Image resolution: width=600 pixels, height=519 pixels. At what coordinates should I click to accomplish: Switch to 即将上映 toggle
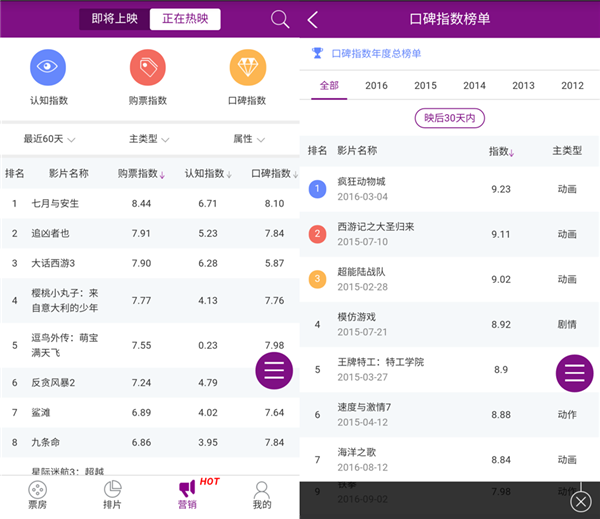(x=115, y=20)
